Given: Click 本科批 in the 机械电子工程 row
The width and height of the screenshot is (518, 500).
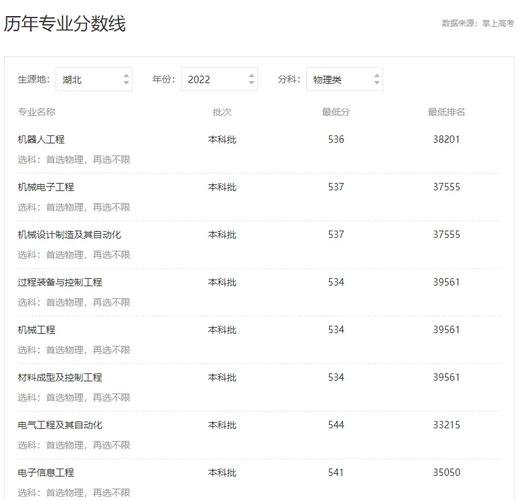Looking at the screenshot, I should coord(222,187).
